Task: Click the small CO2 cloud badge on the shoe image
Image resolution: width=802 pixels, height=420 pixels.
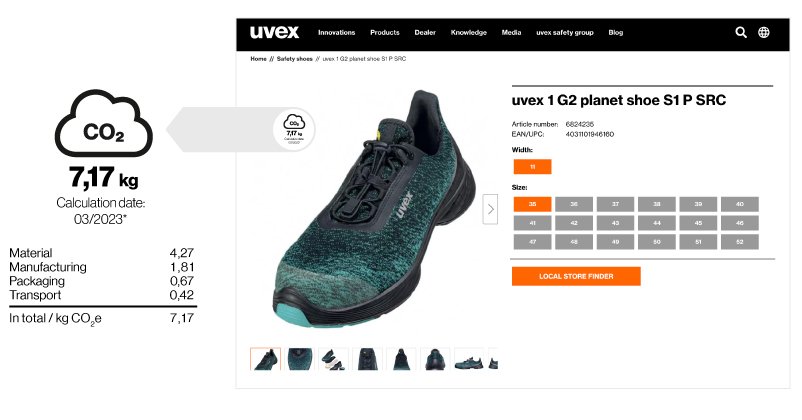Action: click(294, 129)
